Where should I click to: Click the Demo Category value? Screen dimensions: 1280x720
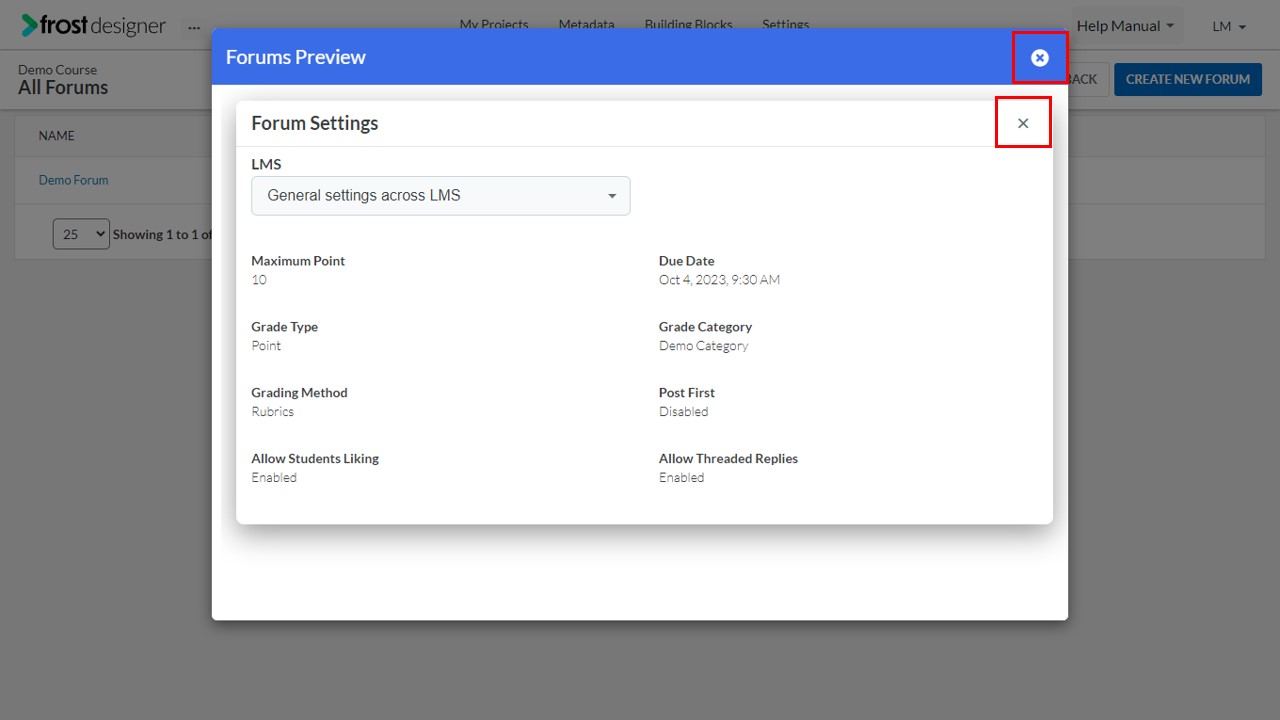click(x=703, y=346)
